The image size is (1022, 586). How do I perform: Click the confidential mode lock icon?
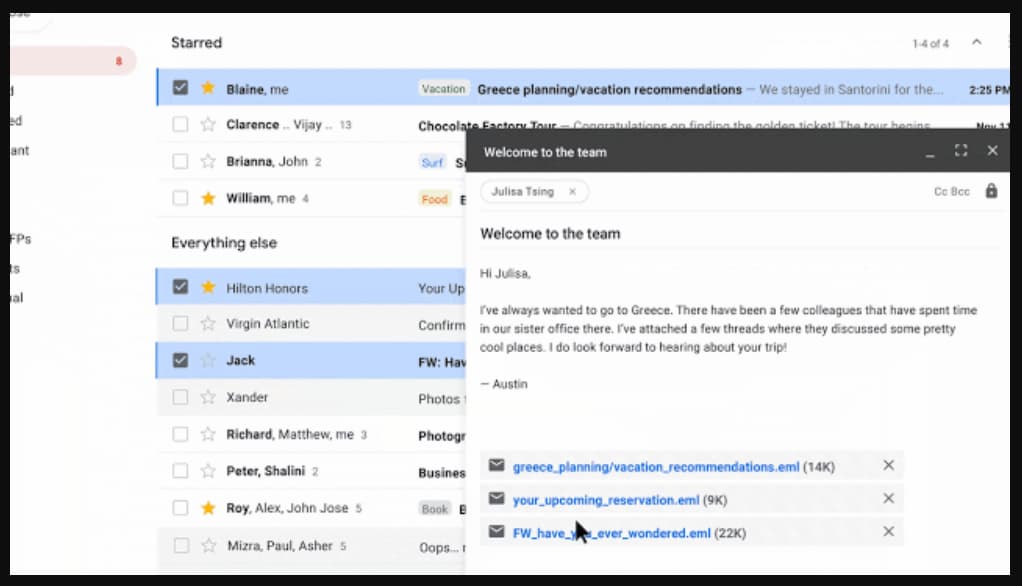coord(991,191)
